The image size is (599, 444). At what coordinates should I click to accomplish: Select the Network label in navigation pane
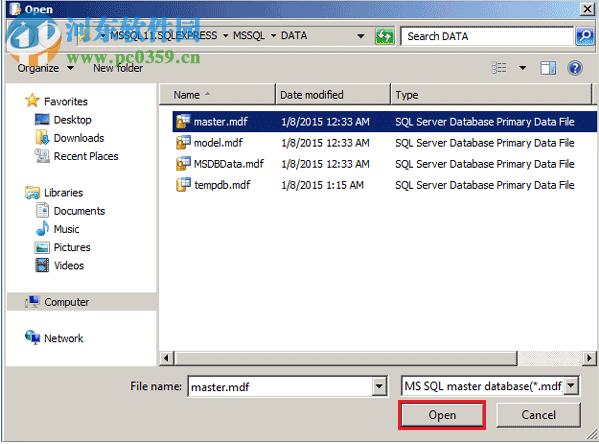pos(63,338)
